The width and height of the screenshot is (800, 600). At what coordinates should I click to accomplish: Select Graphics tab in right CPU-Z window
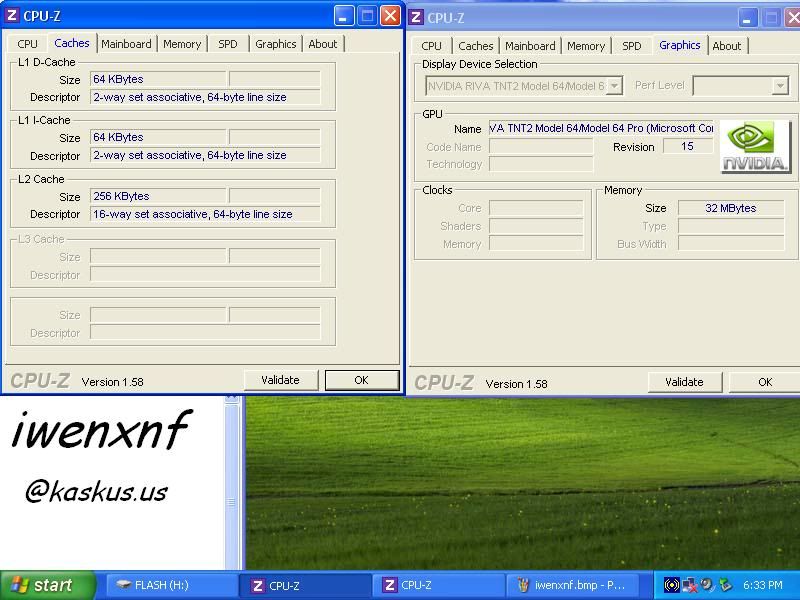pos(680,45)
